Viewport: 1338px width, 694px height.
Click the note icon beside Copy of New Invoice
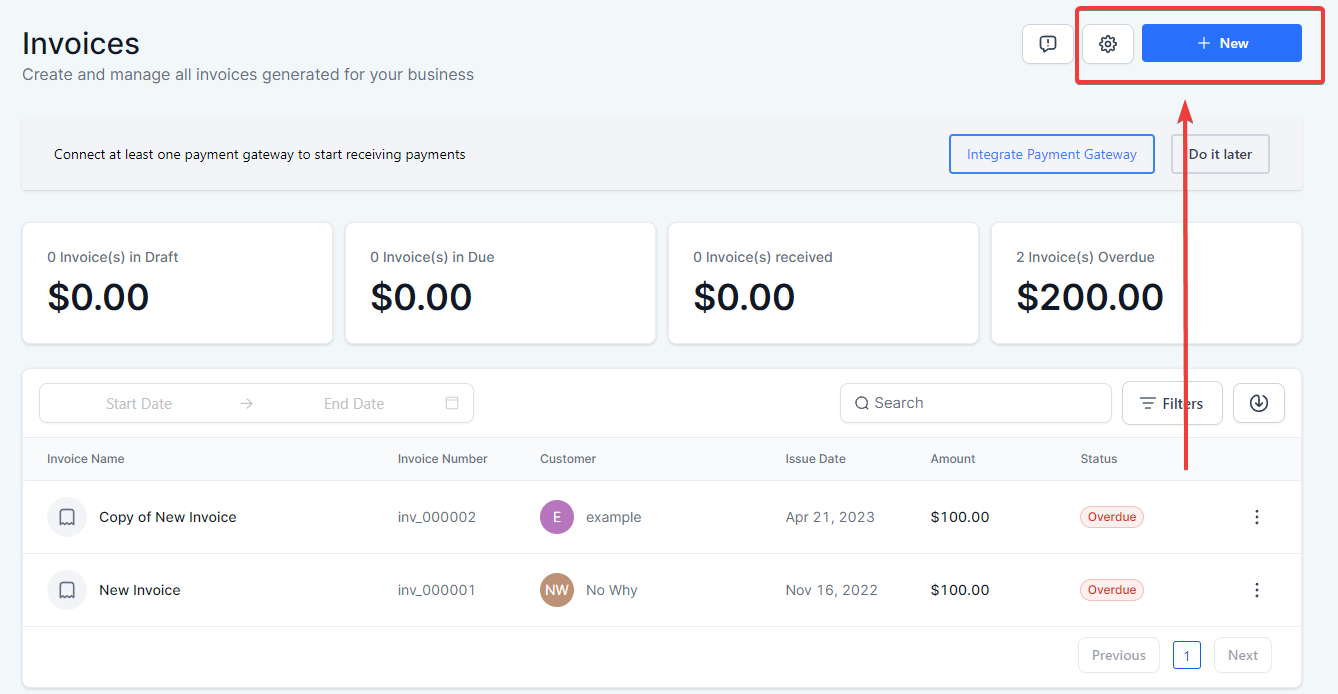coord(66,517)
